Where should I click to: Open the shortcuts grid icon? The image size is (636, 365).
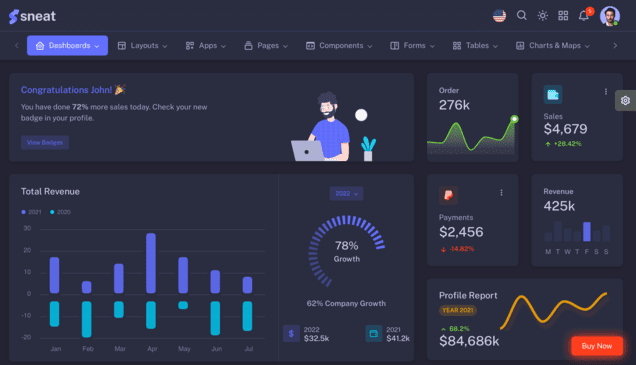(563, 15)
